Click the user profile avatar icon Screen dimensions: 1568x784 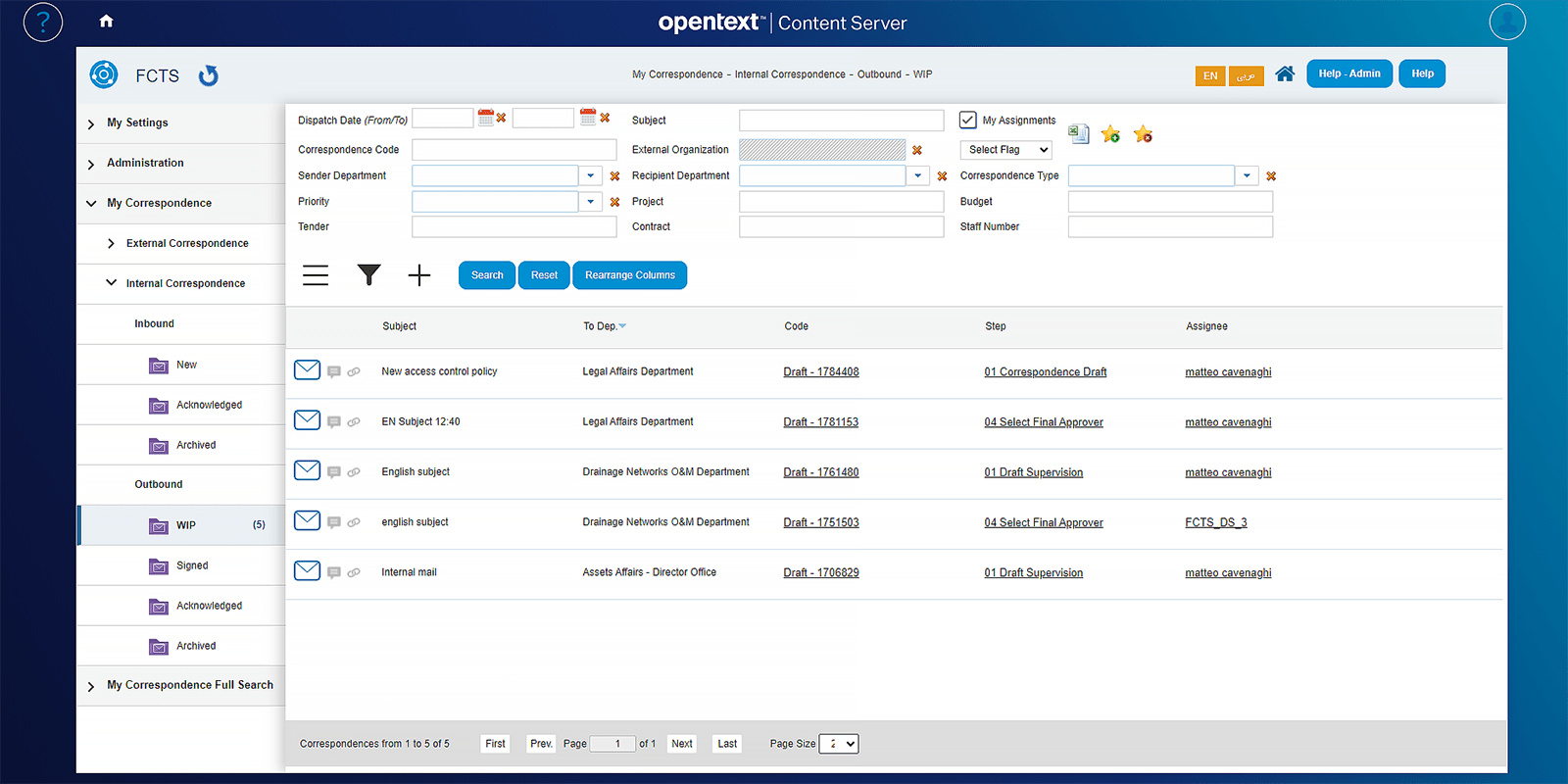coord(1506,22)
